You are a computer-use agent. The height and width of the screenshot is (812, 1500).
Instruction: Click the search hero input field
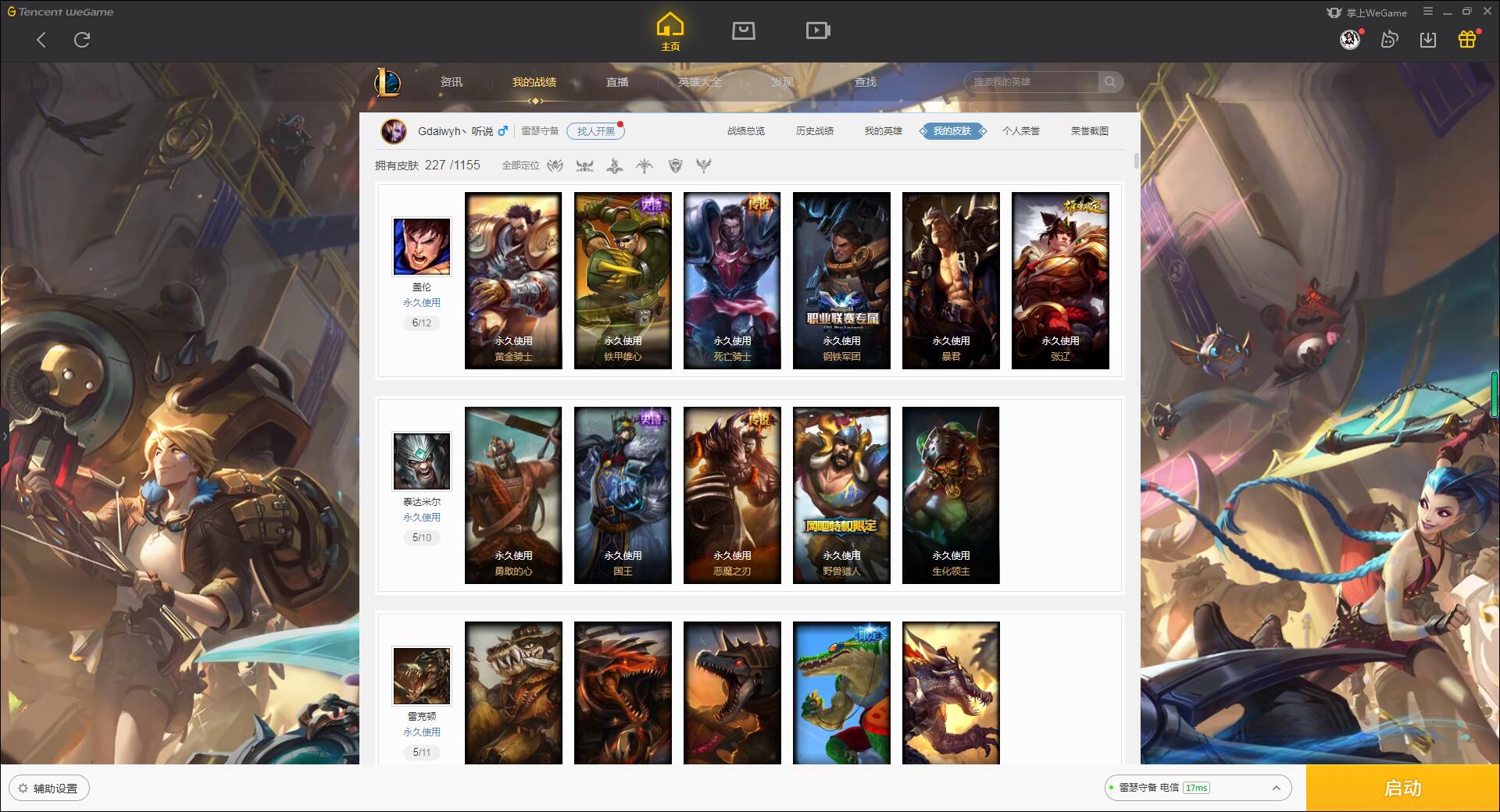click(x=1031, y=82)
